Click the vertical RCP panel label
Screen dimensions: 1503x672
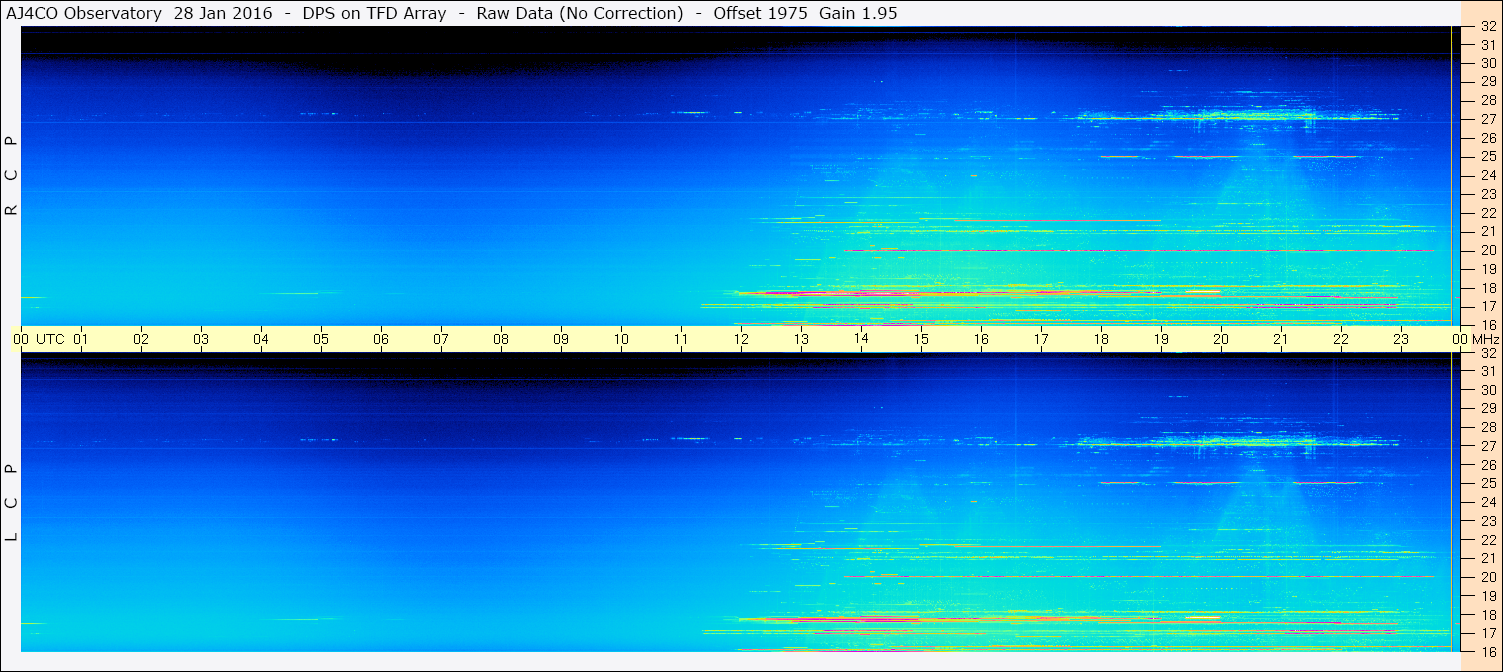[x=12, y=176]
